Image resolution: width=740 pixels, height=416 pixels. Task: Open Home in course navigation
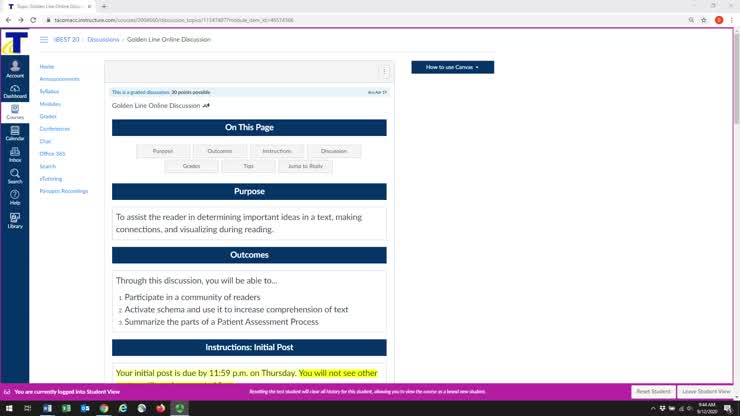47,67
